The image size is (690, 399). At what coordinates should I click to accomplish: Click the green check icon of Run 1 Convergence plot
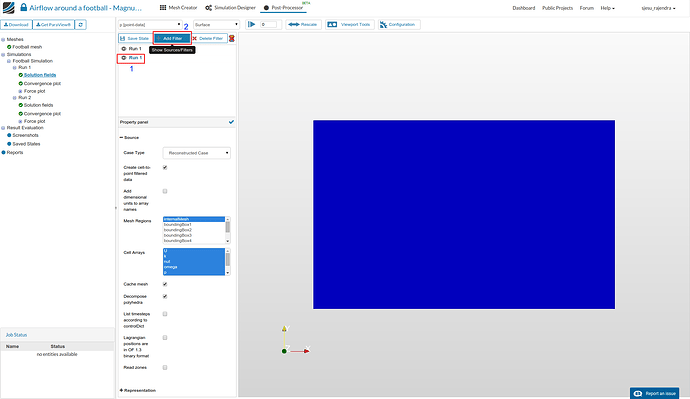pos(21,83)
